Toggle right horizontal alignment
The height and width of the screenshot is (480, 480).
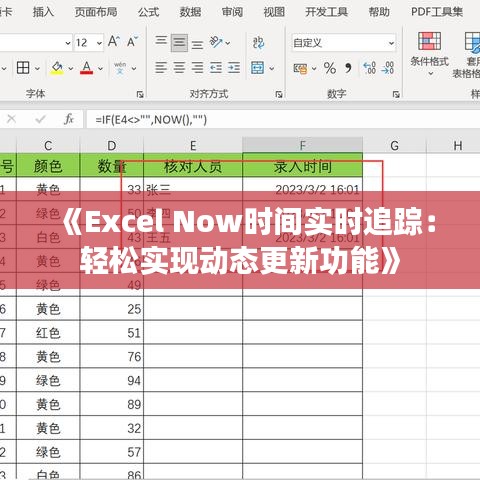pos(197,68)
